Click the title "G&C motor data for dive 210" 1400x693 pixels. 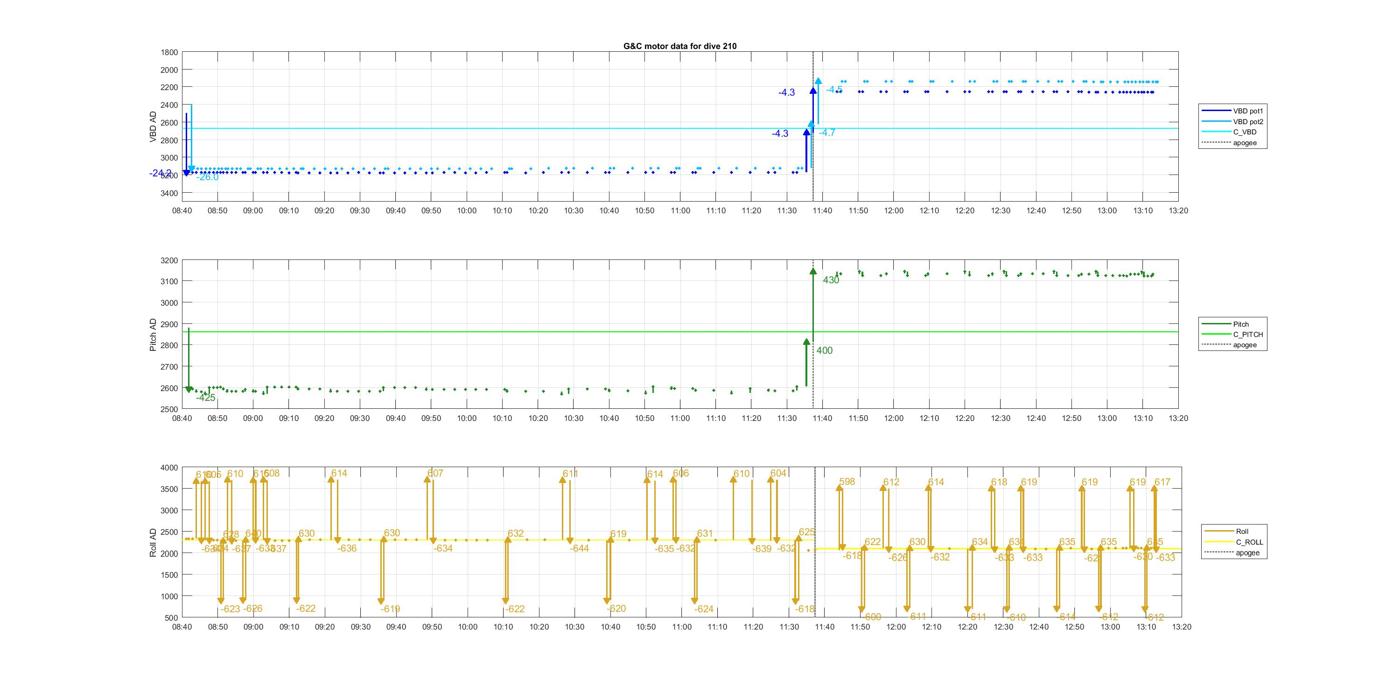pyautogui.click(x=680, y=46)
